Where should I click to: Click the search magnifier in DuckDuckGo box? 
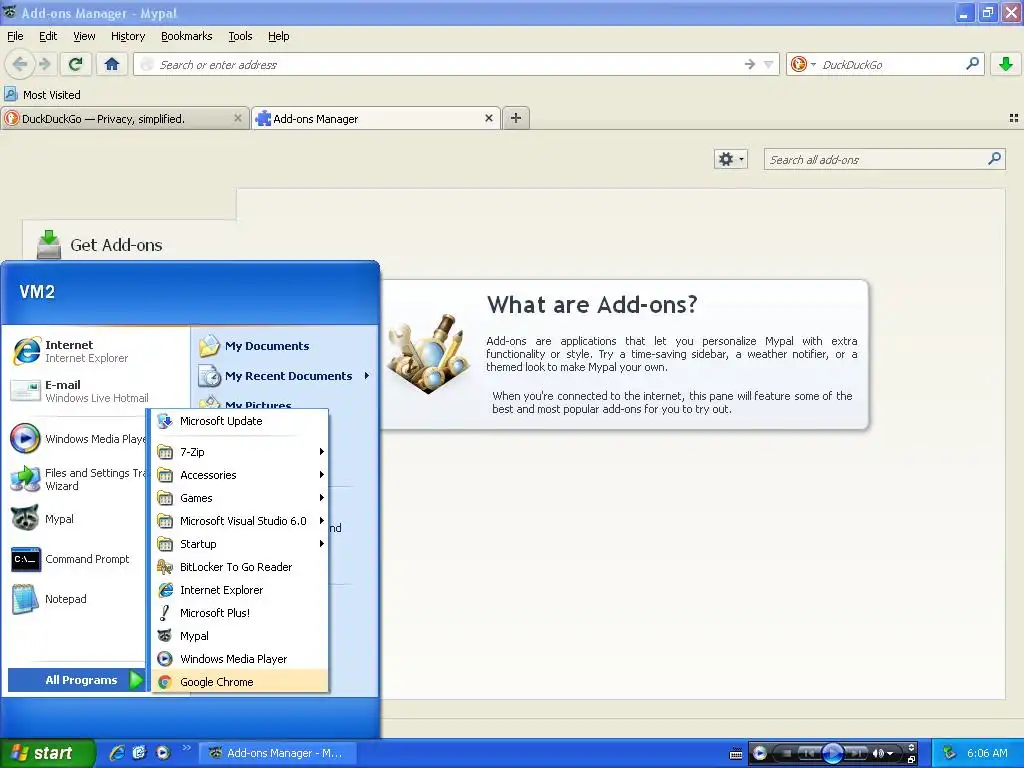[x=972, y=64]
